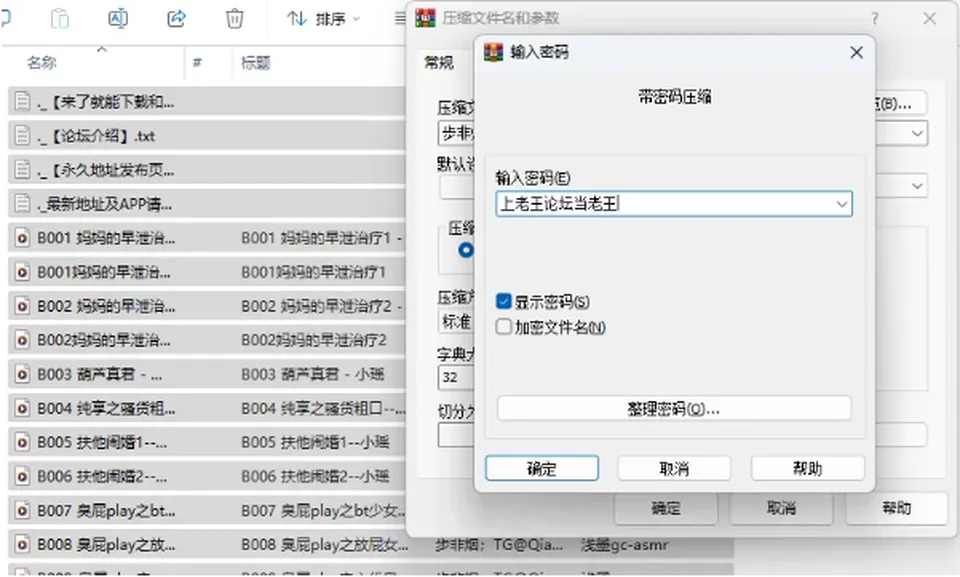The height and width of the screenshot is (577, 960).
Task: Close the 输入密码 dialog with X
Action: (857, 53)
